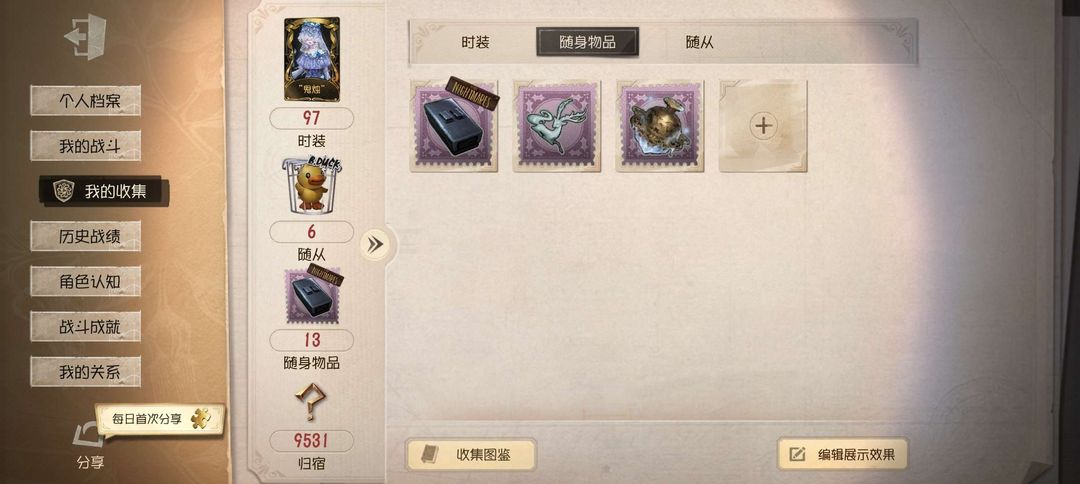Click the 每日首次分享 puzzle banner
The image size is (1080, 484).
[160, 419]
